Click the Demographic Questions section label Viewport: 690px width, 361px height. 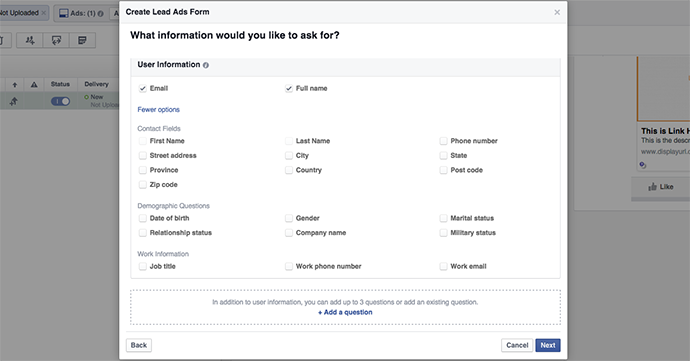point(173,206)
